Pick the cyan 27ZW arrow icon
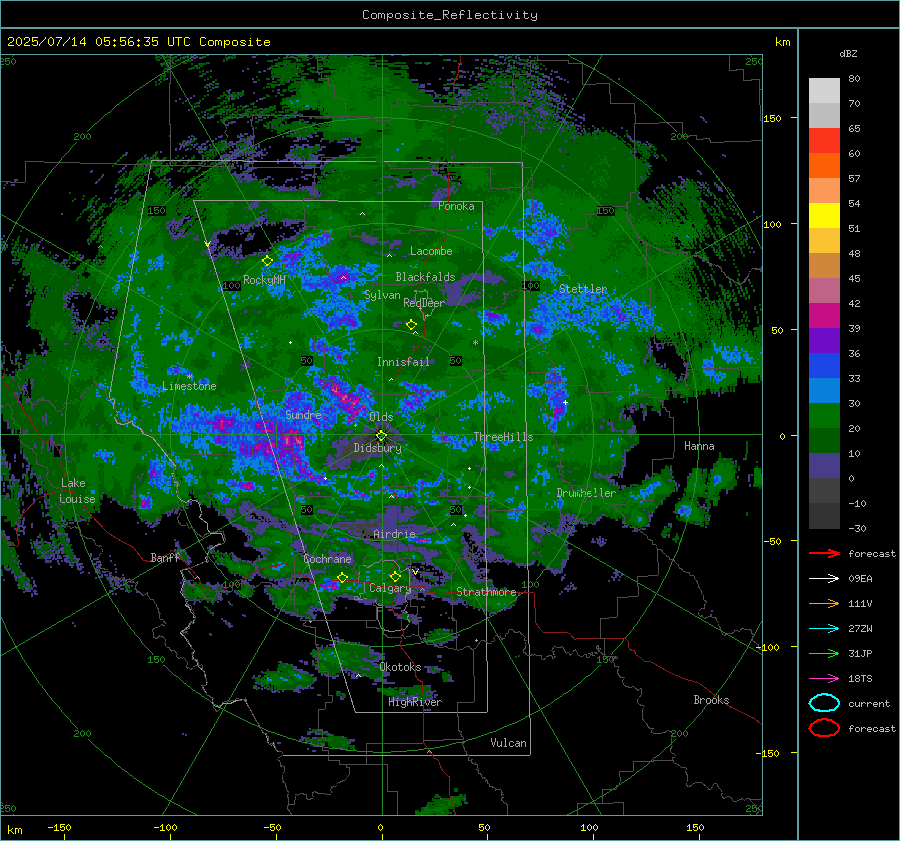 824,628
